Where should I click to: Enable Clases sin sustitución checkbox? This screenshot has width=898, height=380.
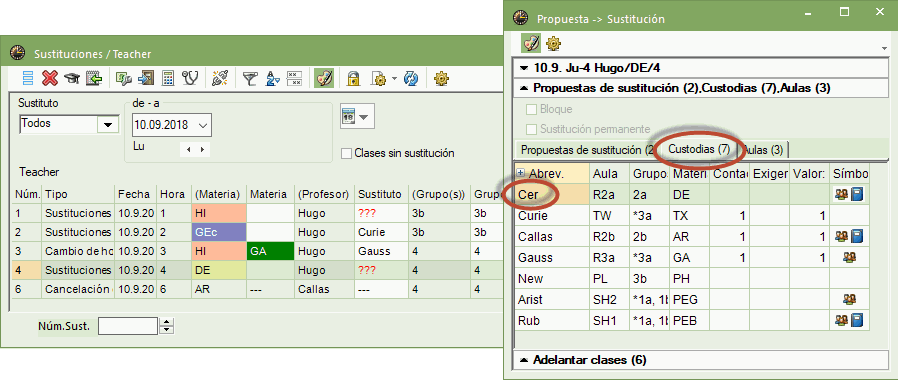[346, 153]
